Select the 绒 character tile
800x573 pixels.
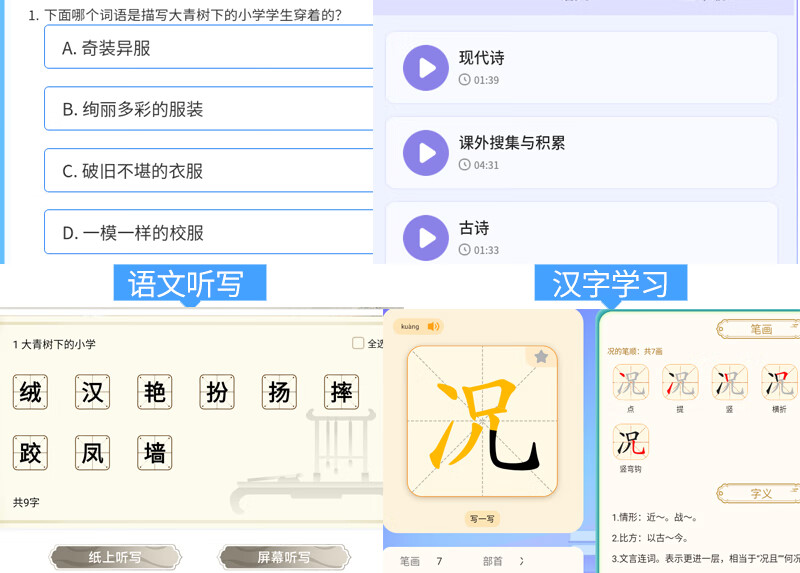coord(30,392)
